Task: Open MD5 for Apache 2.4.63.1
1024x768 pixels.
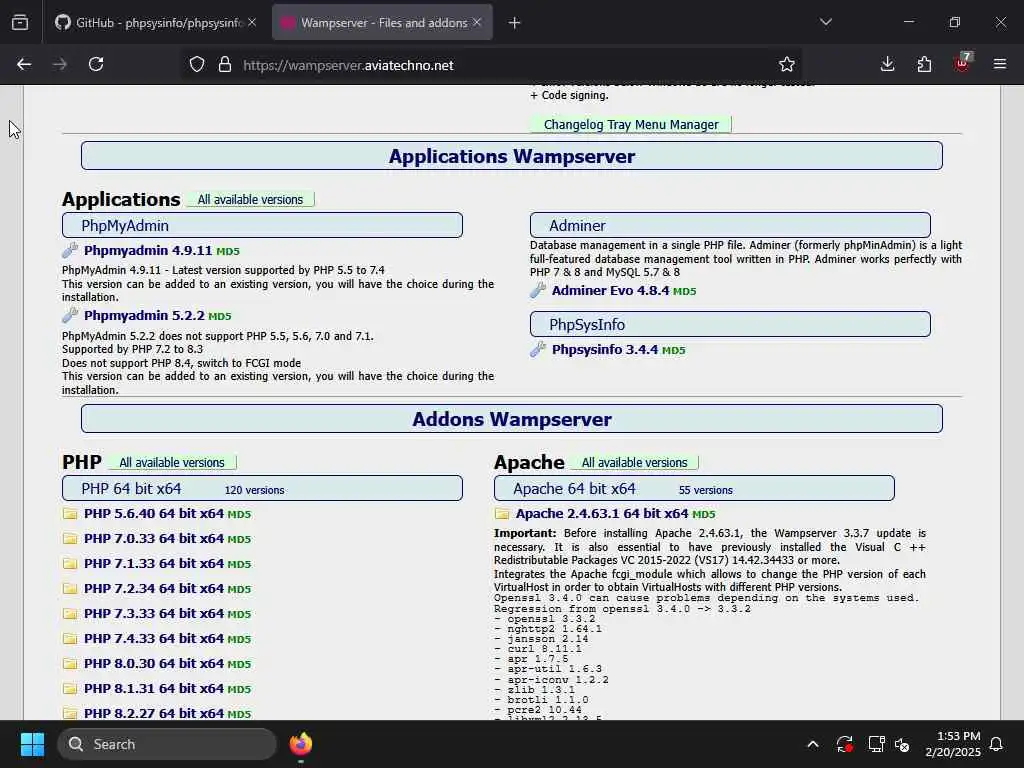Action: [704, 515]
